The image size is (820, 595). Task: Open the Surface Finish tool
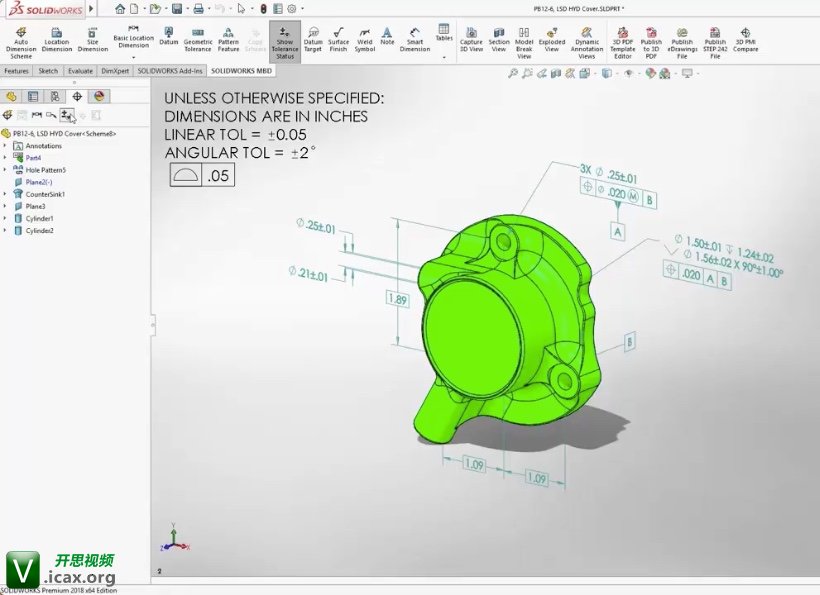point(339,41)
